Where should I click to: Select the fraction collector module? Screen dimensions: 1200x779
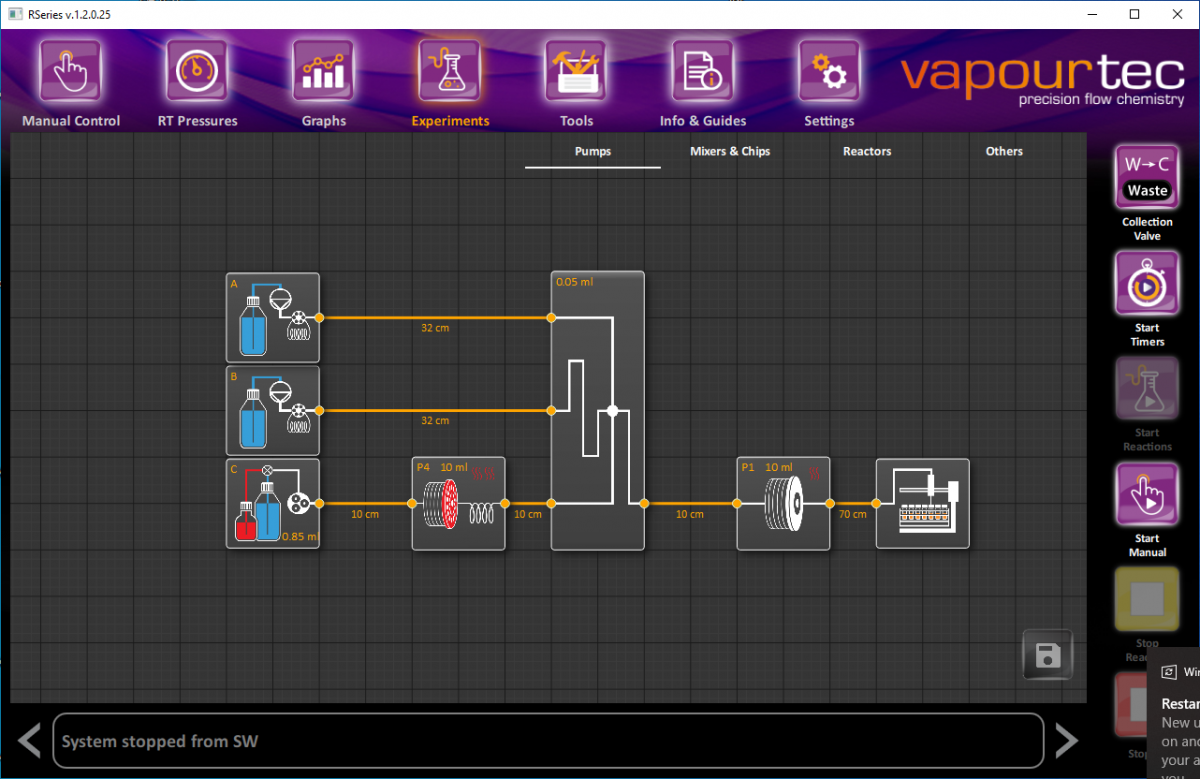(922, 503)
